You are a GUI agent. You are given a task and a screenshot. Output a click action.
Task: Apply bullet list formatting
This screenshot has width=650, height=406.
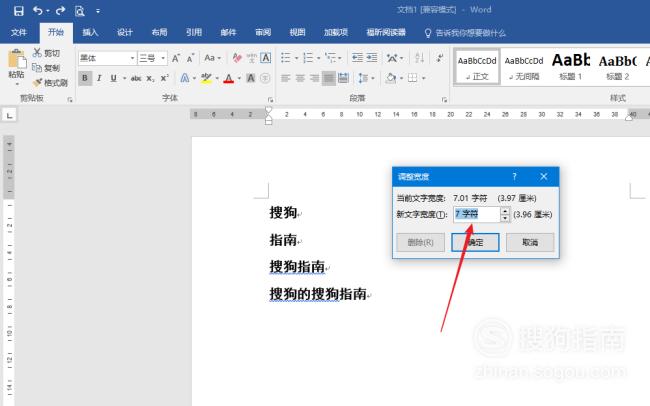(286, 58)
